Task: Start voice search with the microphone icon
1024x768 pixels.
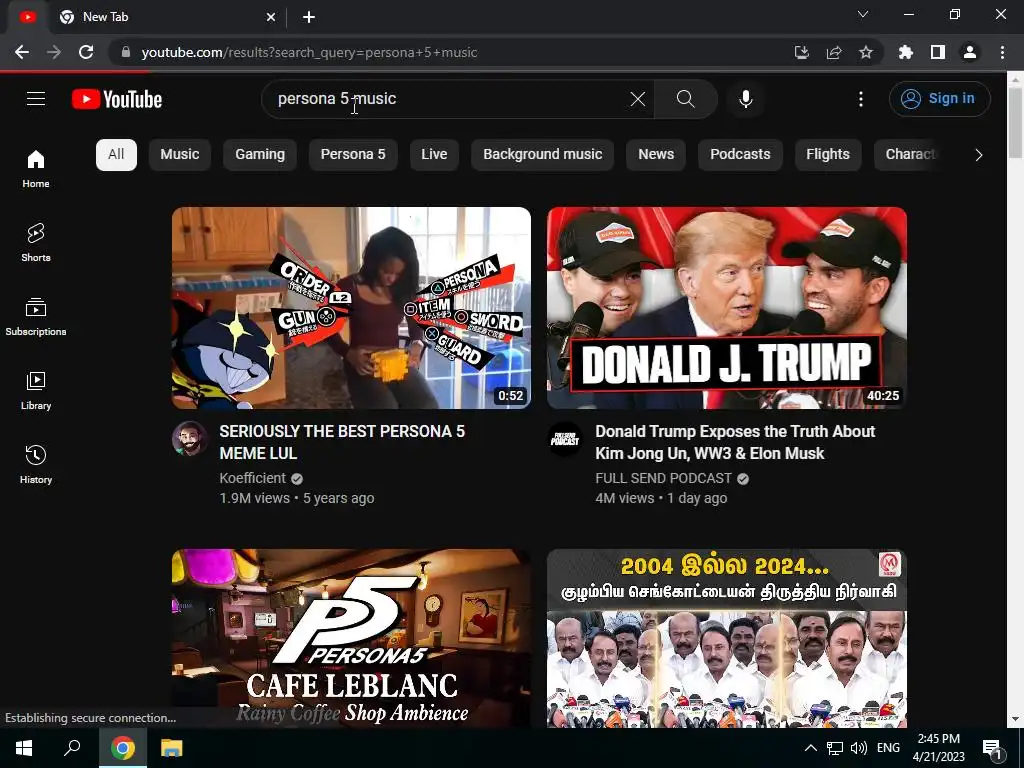Action: click(746, 99)
